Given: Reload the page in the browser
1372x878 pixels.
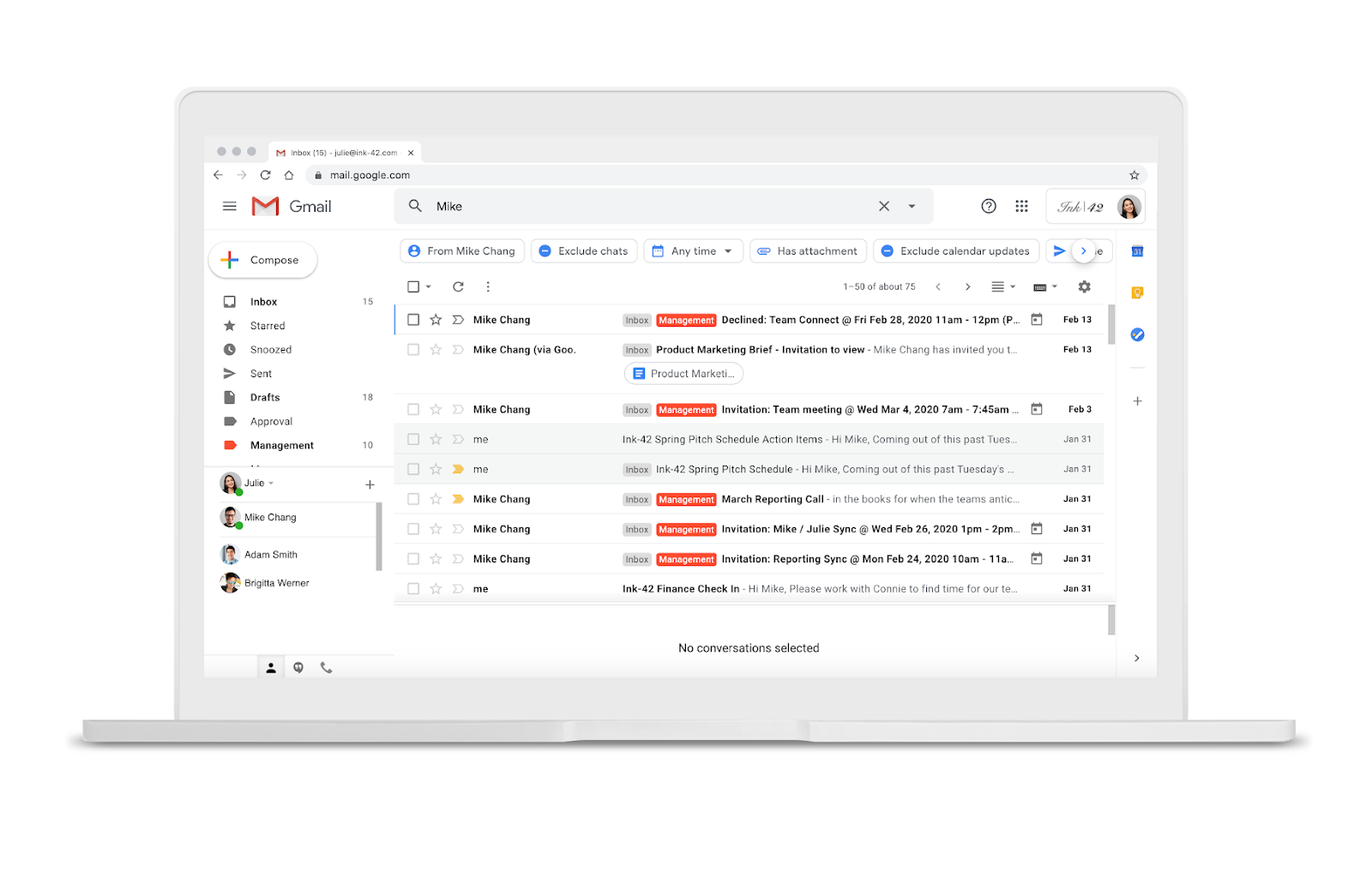Looking at the screenshot, I should click(266, 175).
